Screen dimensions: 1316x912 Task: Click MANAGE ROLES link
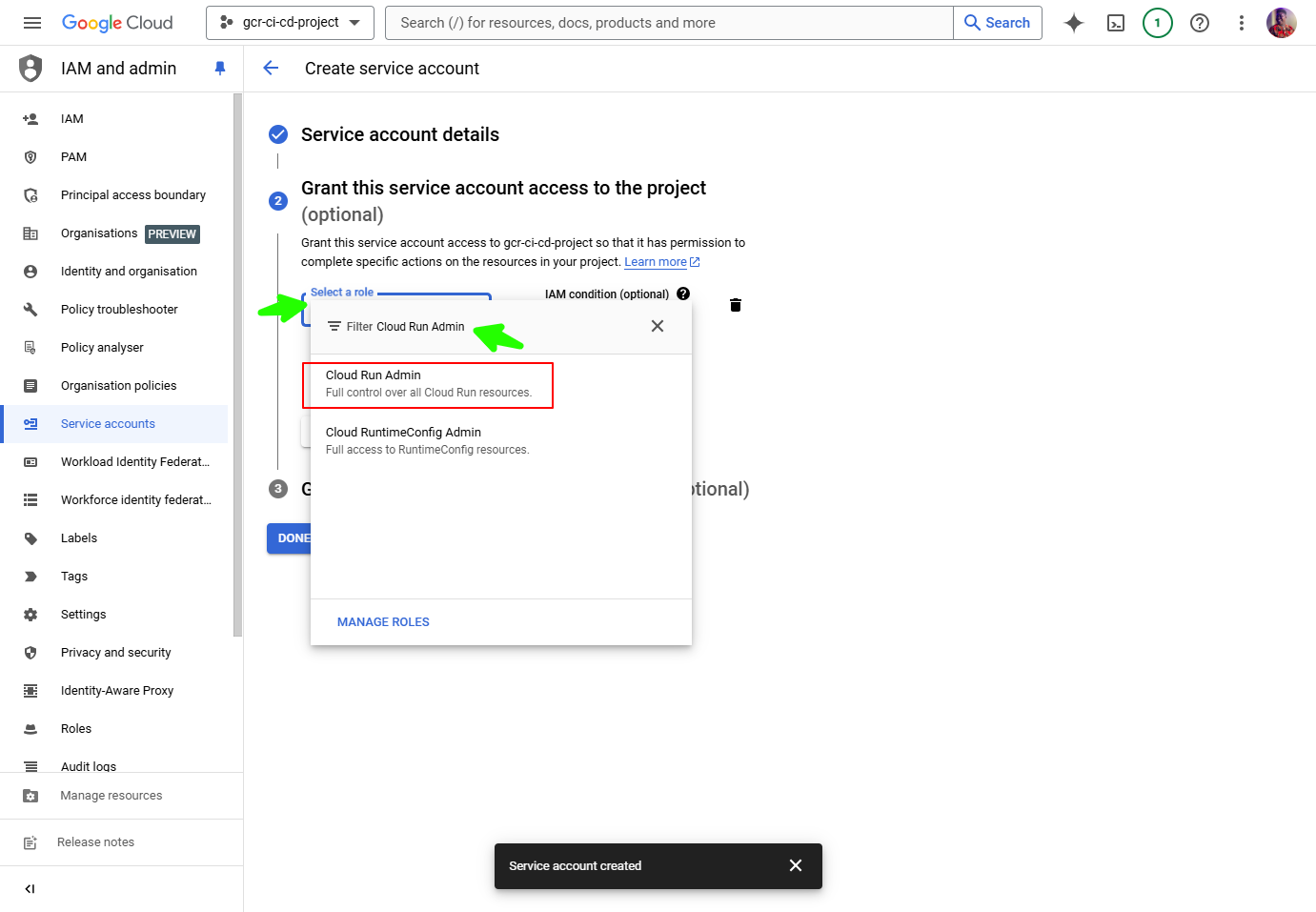383,622
